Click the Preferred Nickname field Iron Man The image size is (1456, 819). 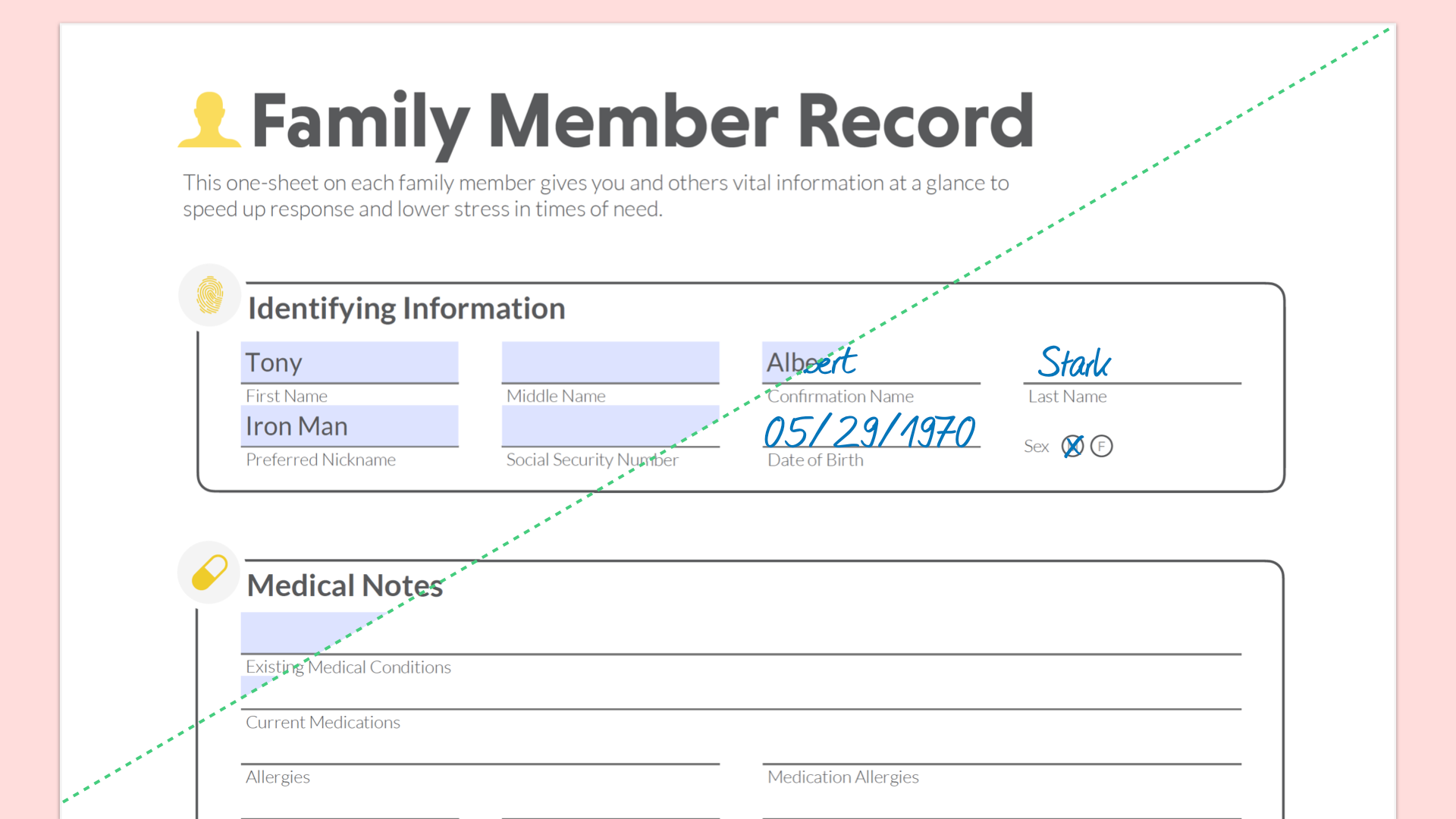point(350,426)
